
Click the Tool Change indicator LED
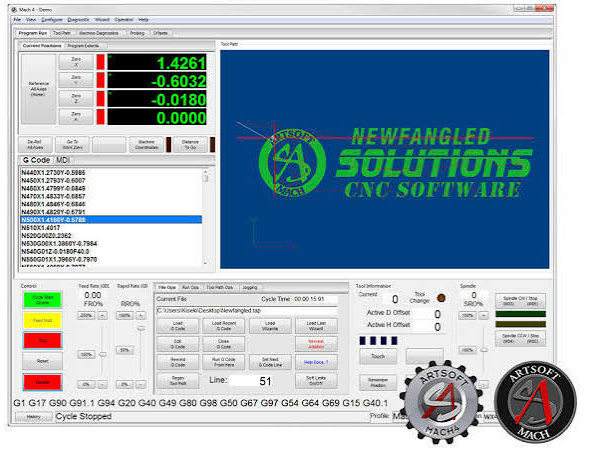click(x=441, y=298)
